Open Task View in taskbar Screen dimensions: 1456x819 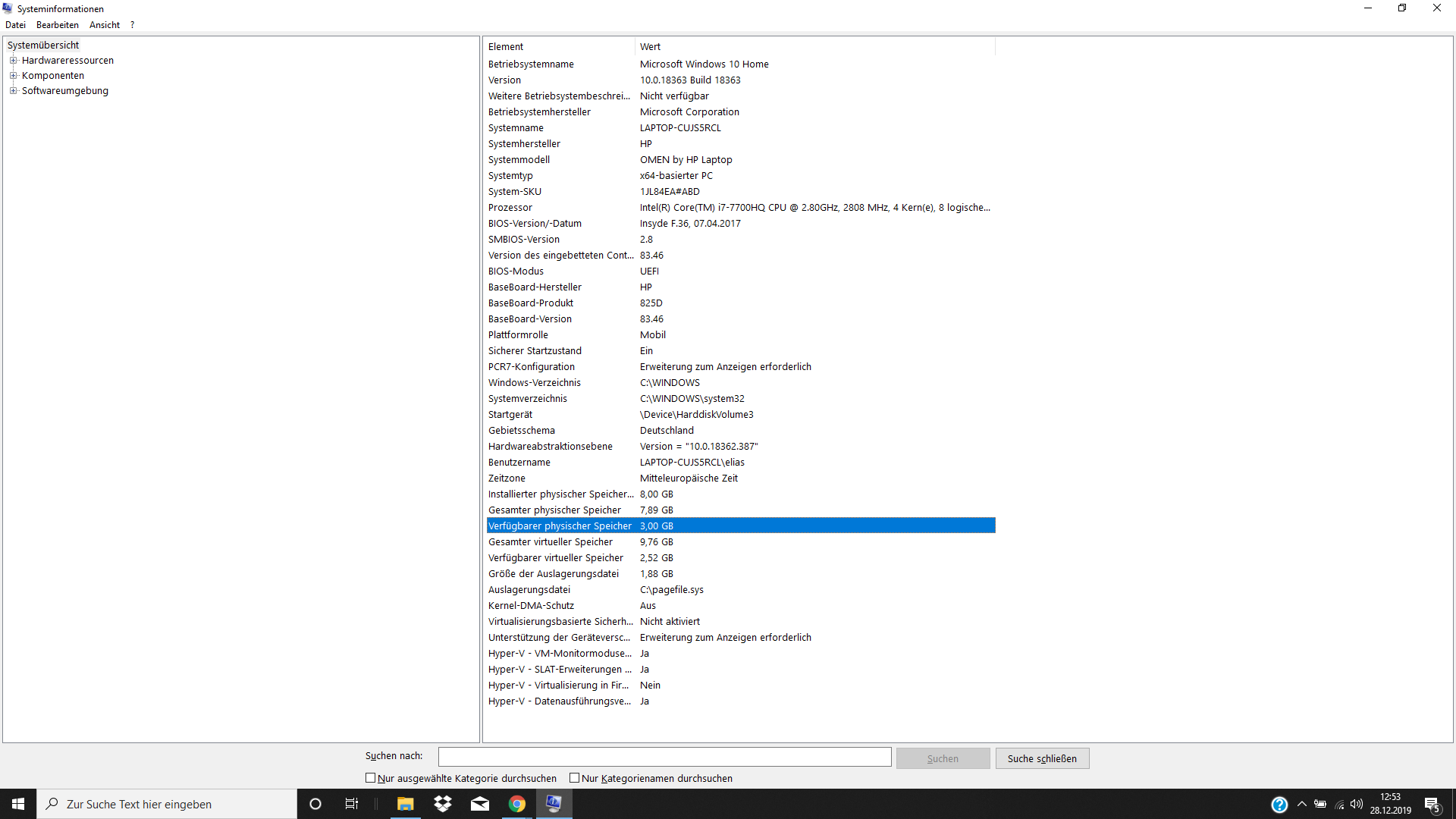coord(352,804)
